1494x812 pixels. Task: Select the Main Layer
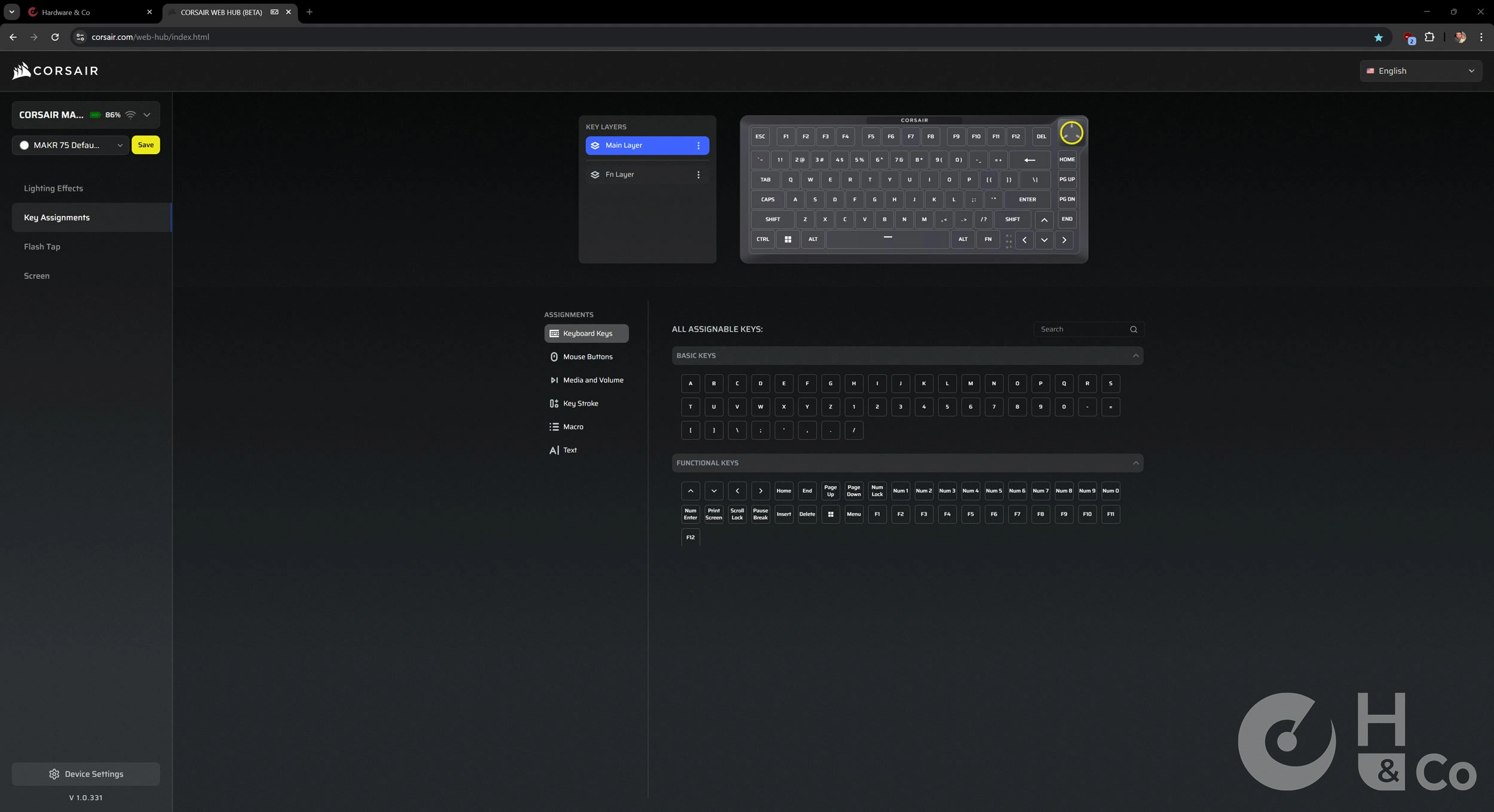pyautogui.click(x=647, y=146)
